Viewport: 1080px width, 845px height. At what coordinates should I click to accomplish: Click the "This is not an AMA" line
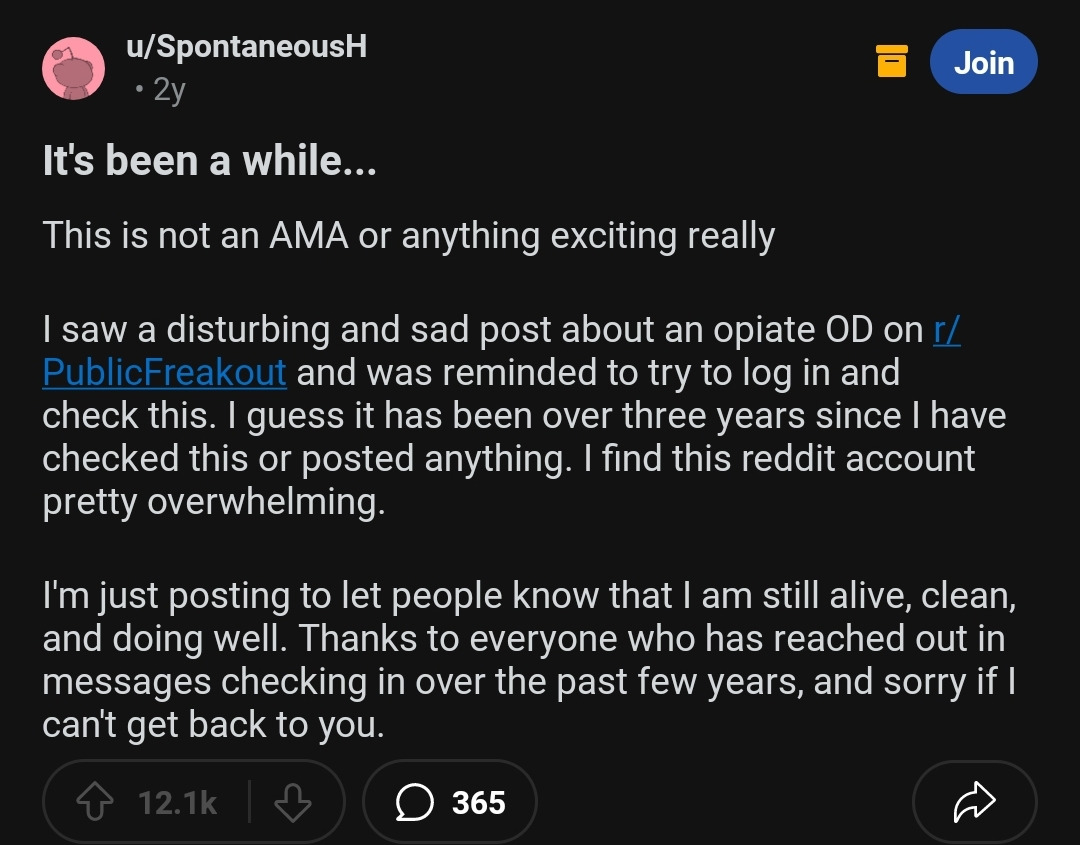point(408,236)
